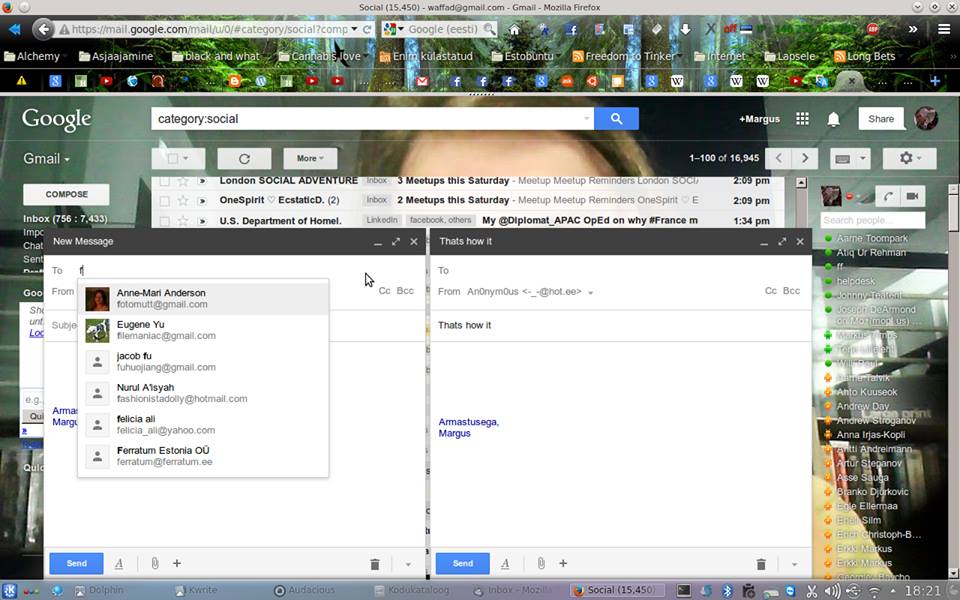Open Inbox (756 : 7,433) label
The width and height of the screenshot is (960, 600).
(65, 219)
